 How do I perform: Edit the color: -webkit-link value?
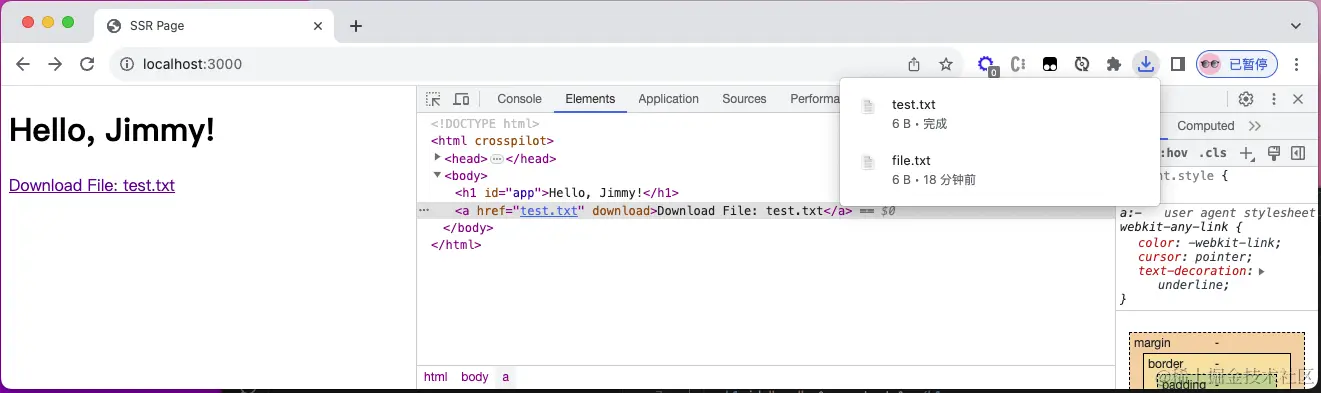tap(1233, 242)
